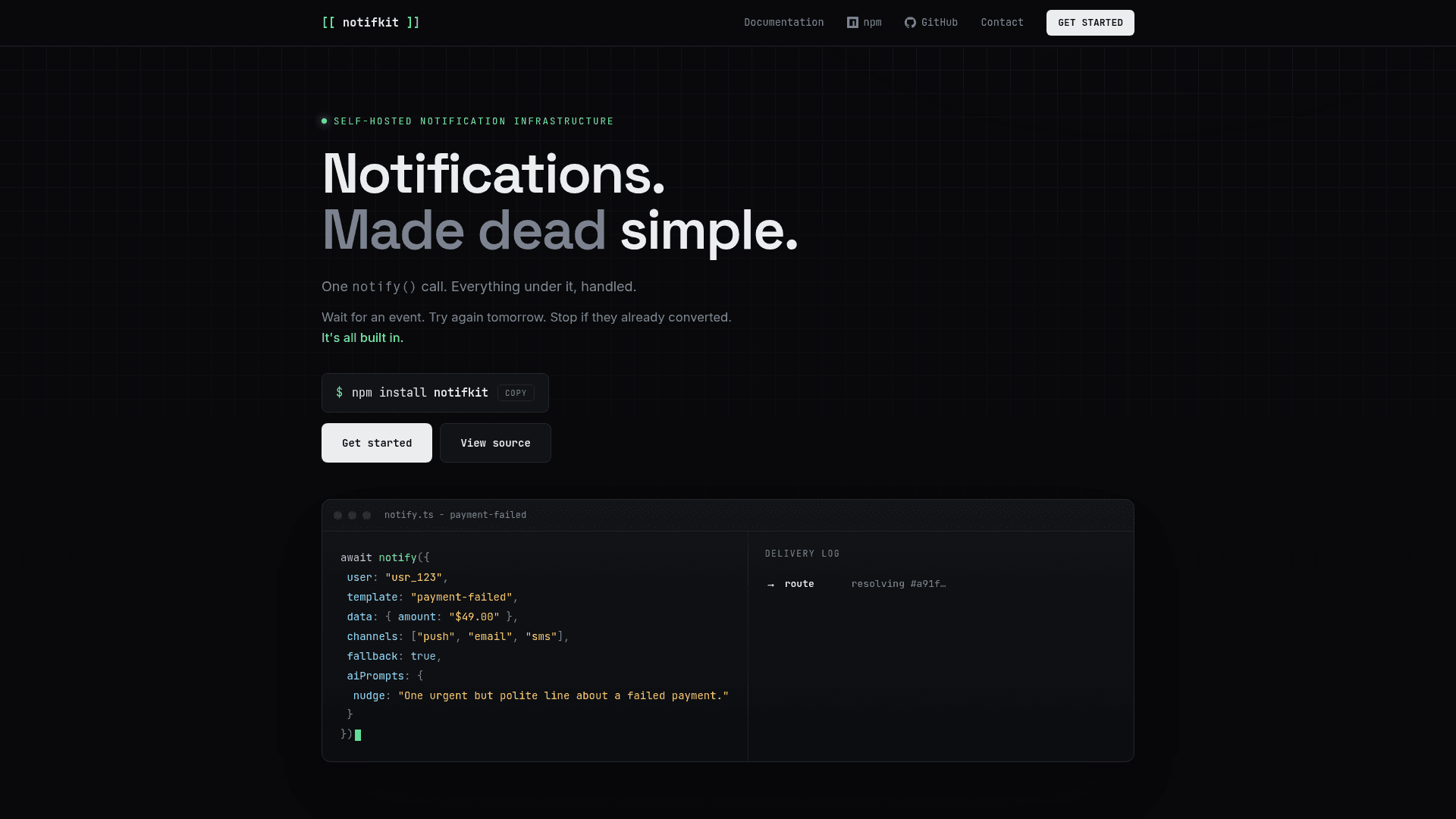This screenshot has height=819, width=1456.
Task: Click the "sms" channel string
Action: click(x=541, y=636)
